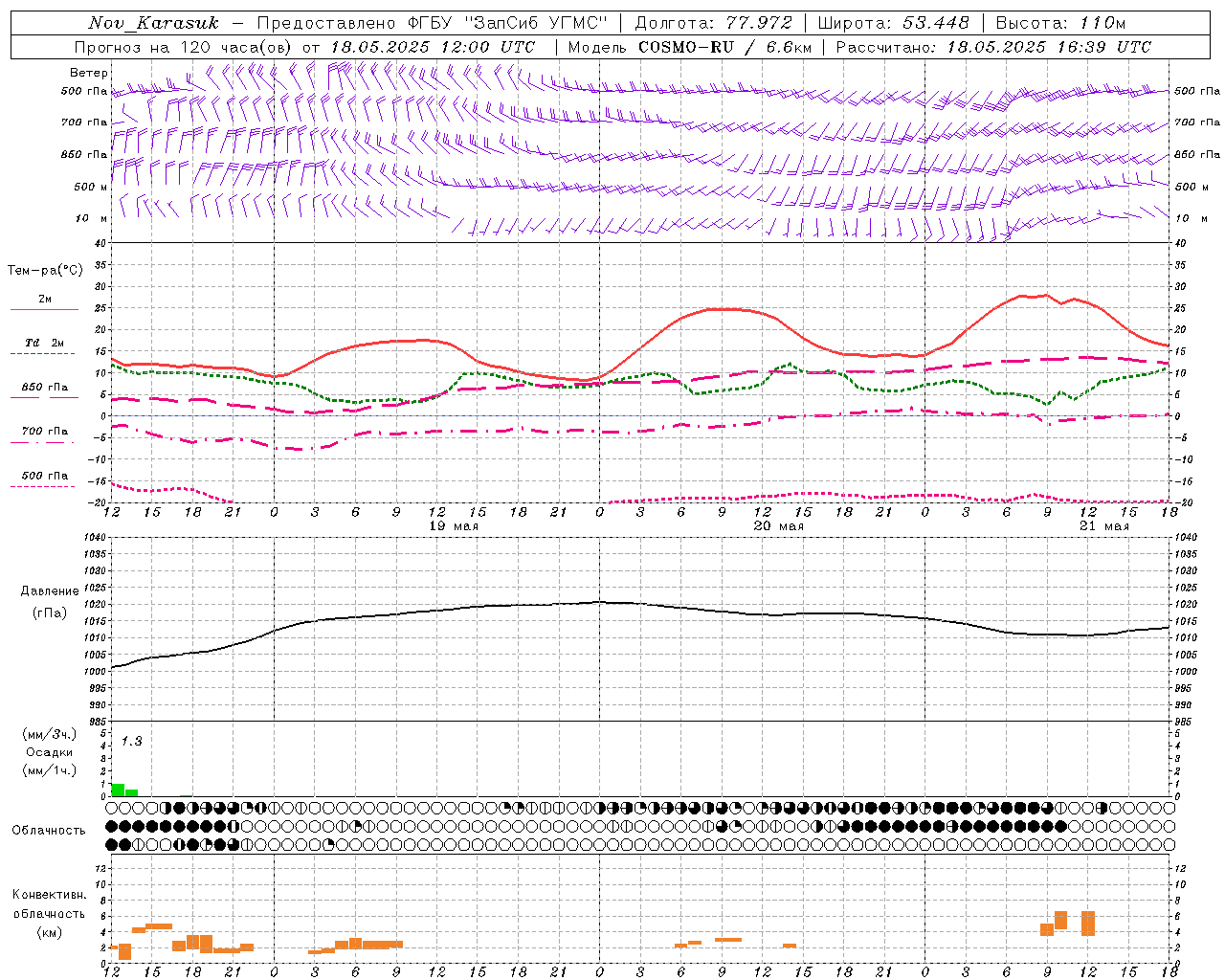
Task: Click the forecast start time 18.05.2025 12:00 UTC
Action: click(x=433, y=46)
